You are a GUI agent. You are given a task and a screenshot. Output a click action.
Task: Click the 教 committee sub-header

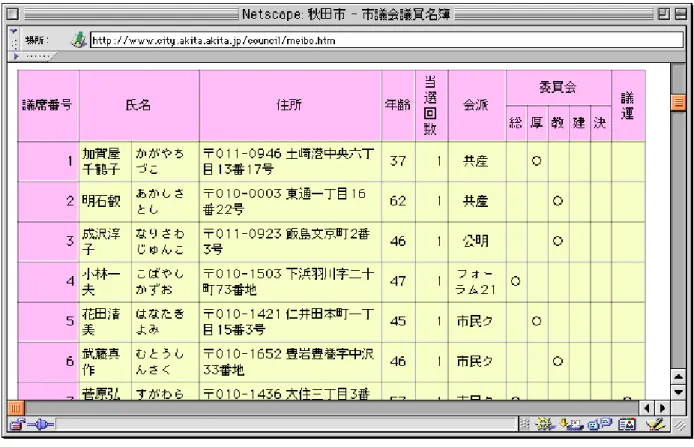558,123
